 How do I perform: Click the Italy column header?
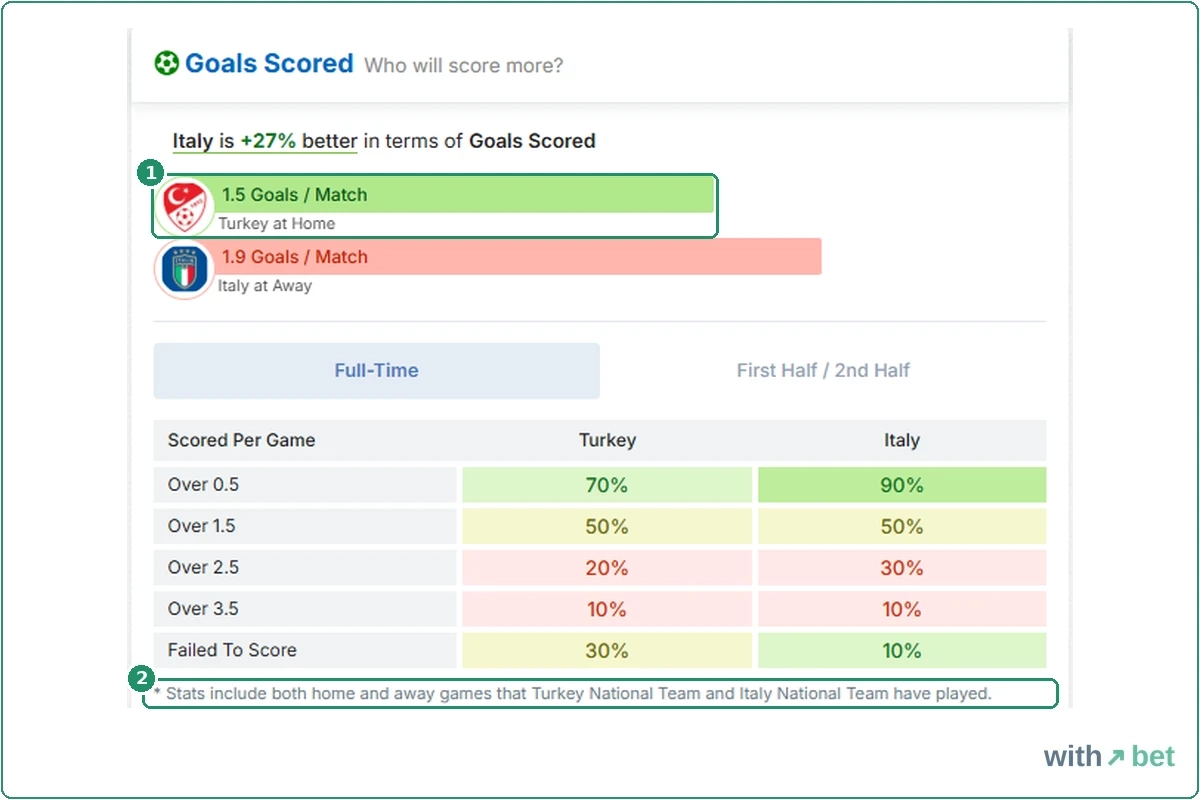[x=902, y=440]
